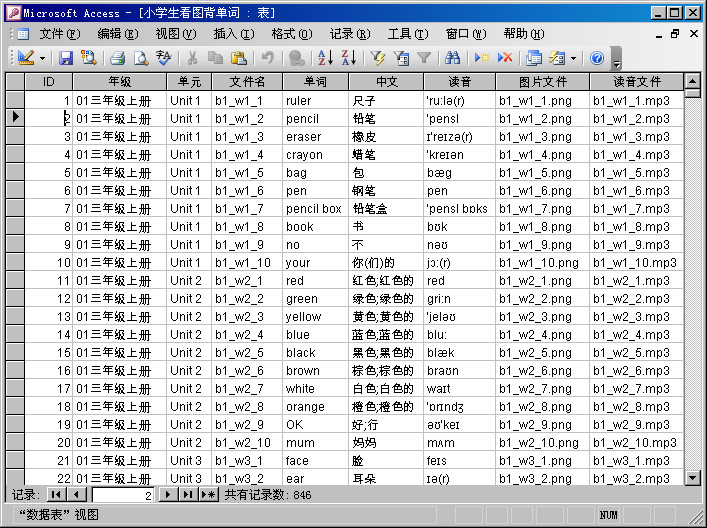Image resolution: width=707 pixels, height=528 pixels.
Task: Open the 工具(T) menu
Action: (x=408, y=34)
